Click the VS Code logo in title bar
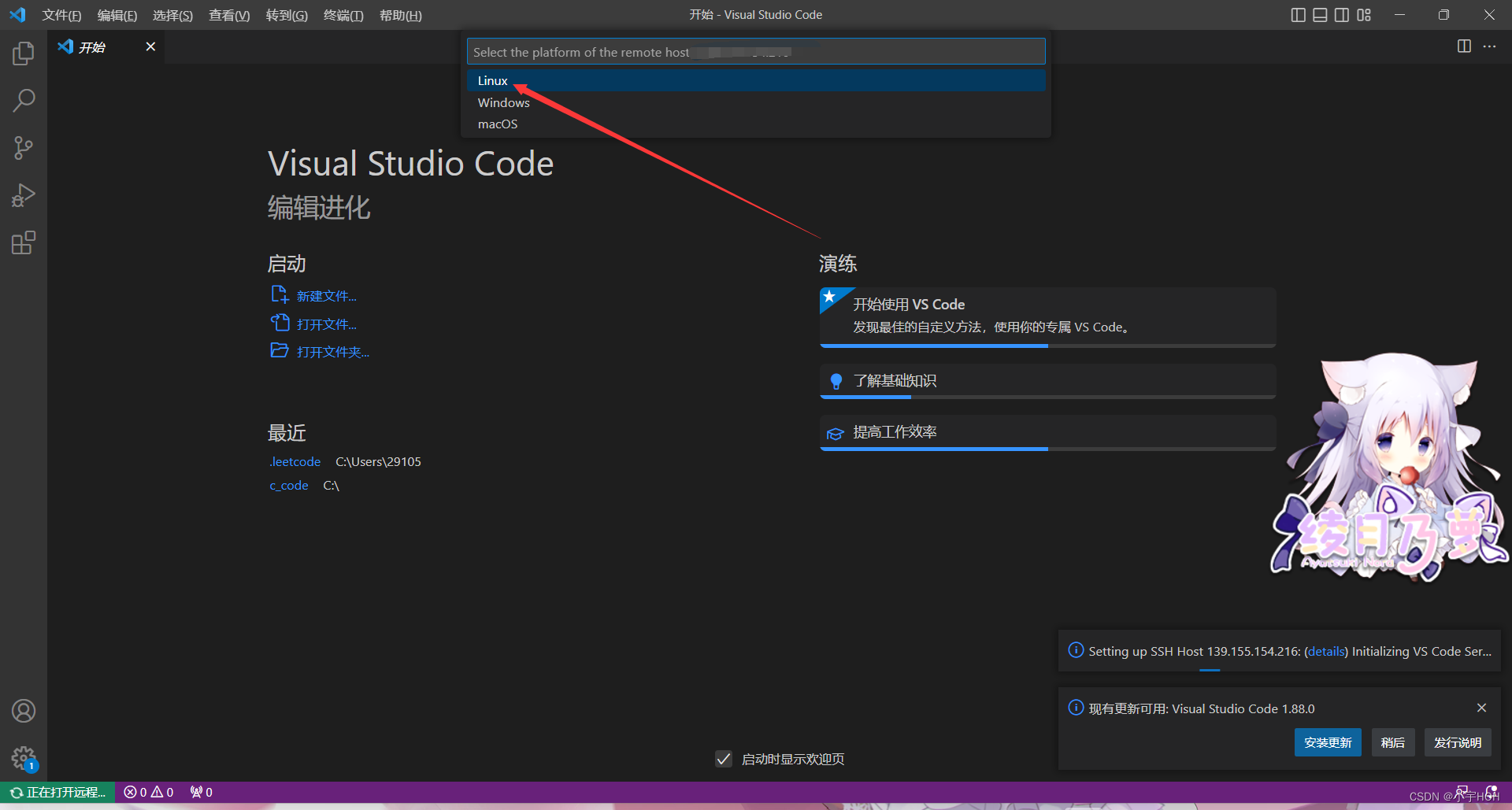 17,15
